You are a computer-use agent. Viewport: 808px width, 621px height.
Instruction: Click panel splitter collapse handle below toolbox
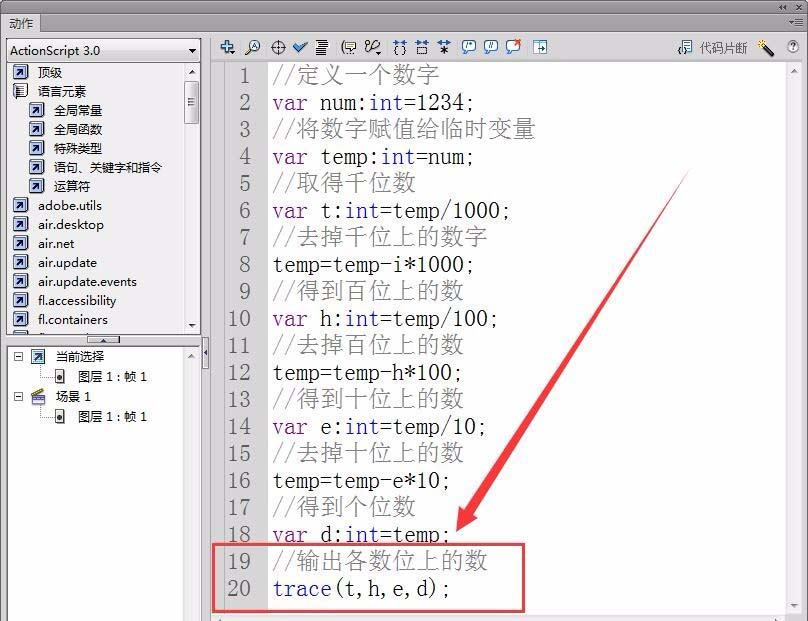(x=104, y=340)
